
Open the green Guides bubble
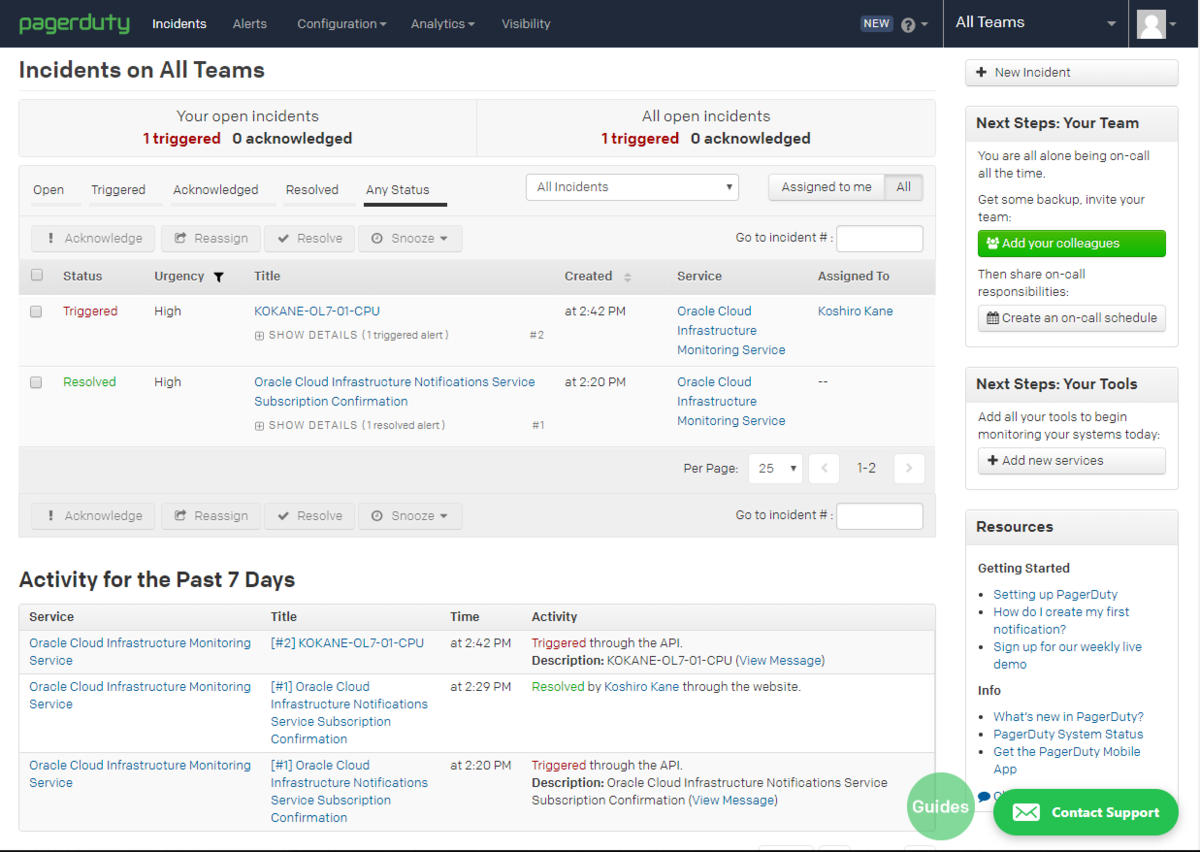click(x=940, y=806)
